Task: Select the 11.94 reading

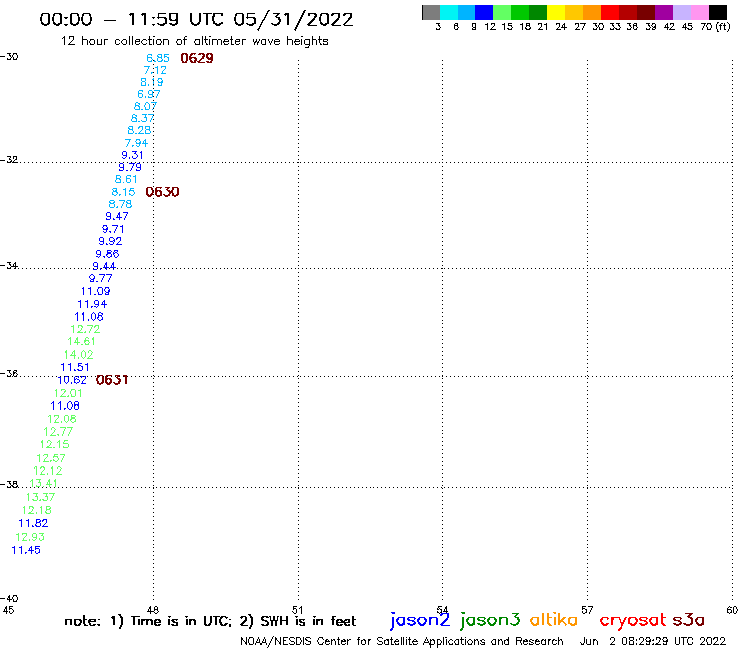Action: [92, 304]
